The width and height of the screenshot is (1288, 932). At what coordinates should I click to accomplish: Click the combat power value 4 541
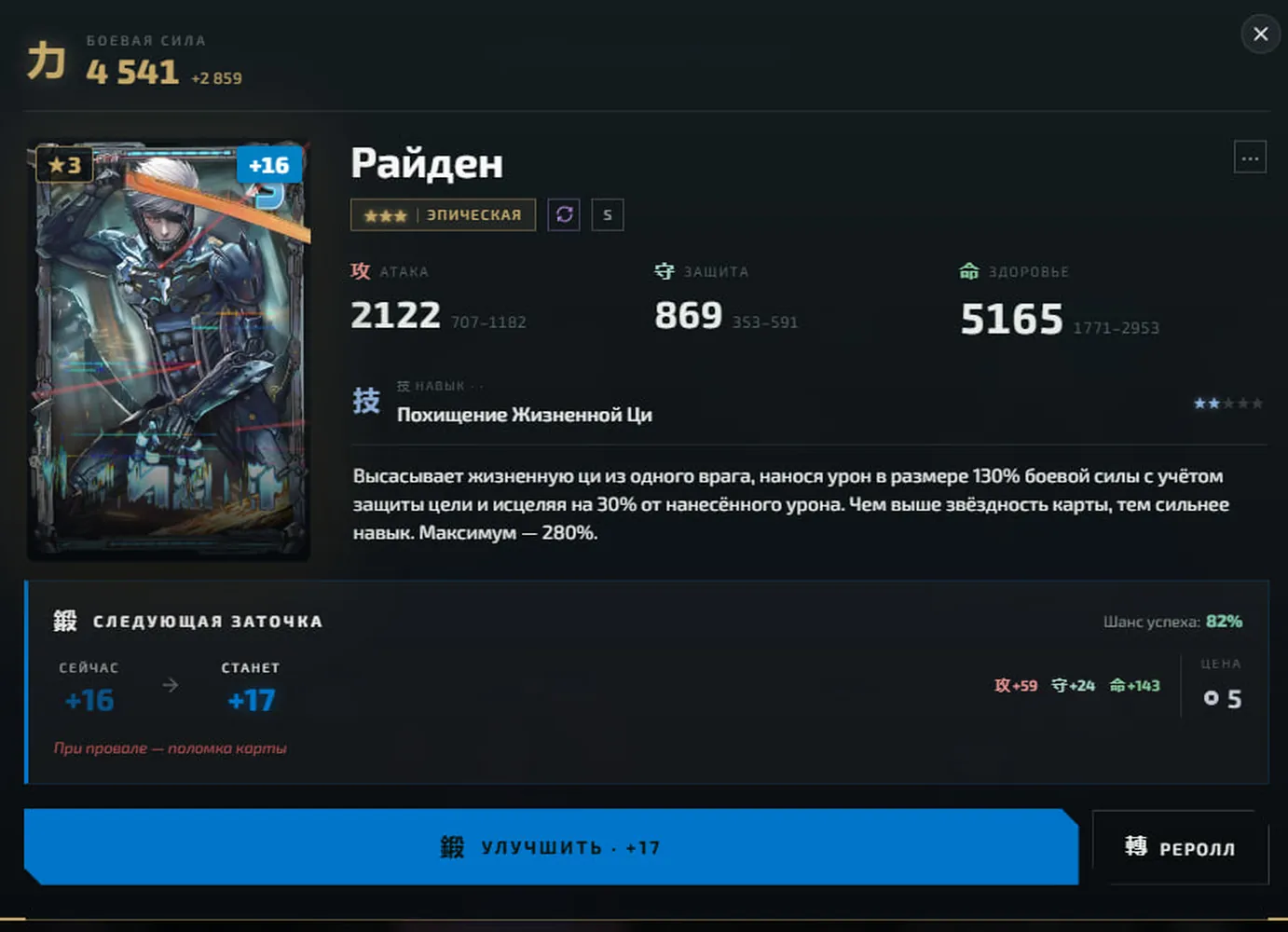(132, 72)
